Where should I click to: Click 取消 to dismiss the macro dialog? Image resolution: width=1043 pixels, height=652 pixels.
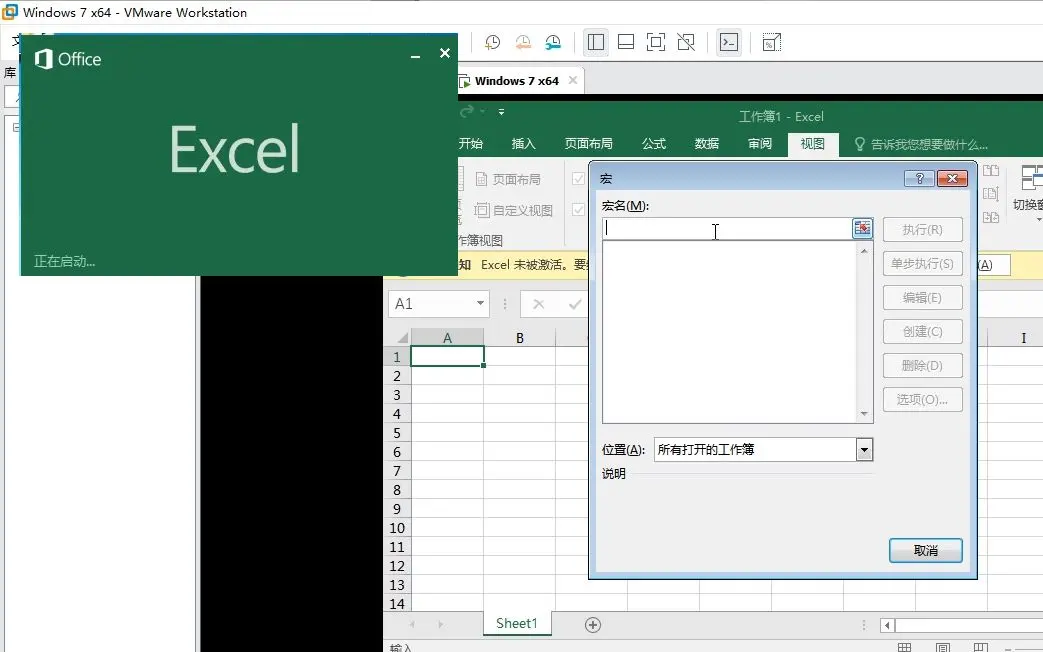pos(926,550)
